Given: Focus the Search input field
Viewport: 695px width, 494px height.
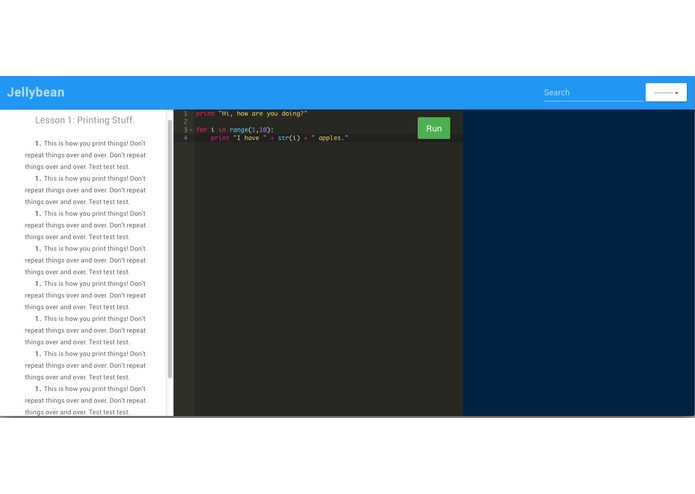Looking at the screenshot, I should (x=593, y=92).
